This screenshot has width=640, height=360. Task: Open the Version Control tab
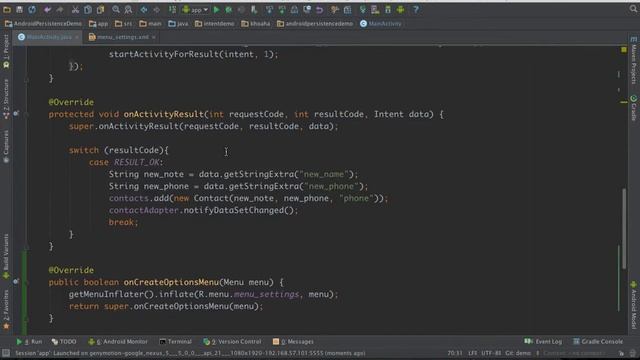coord(232,342)
